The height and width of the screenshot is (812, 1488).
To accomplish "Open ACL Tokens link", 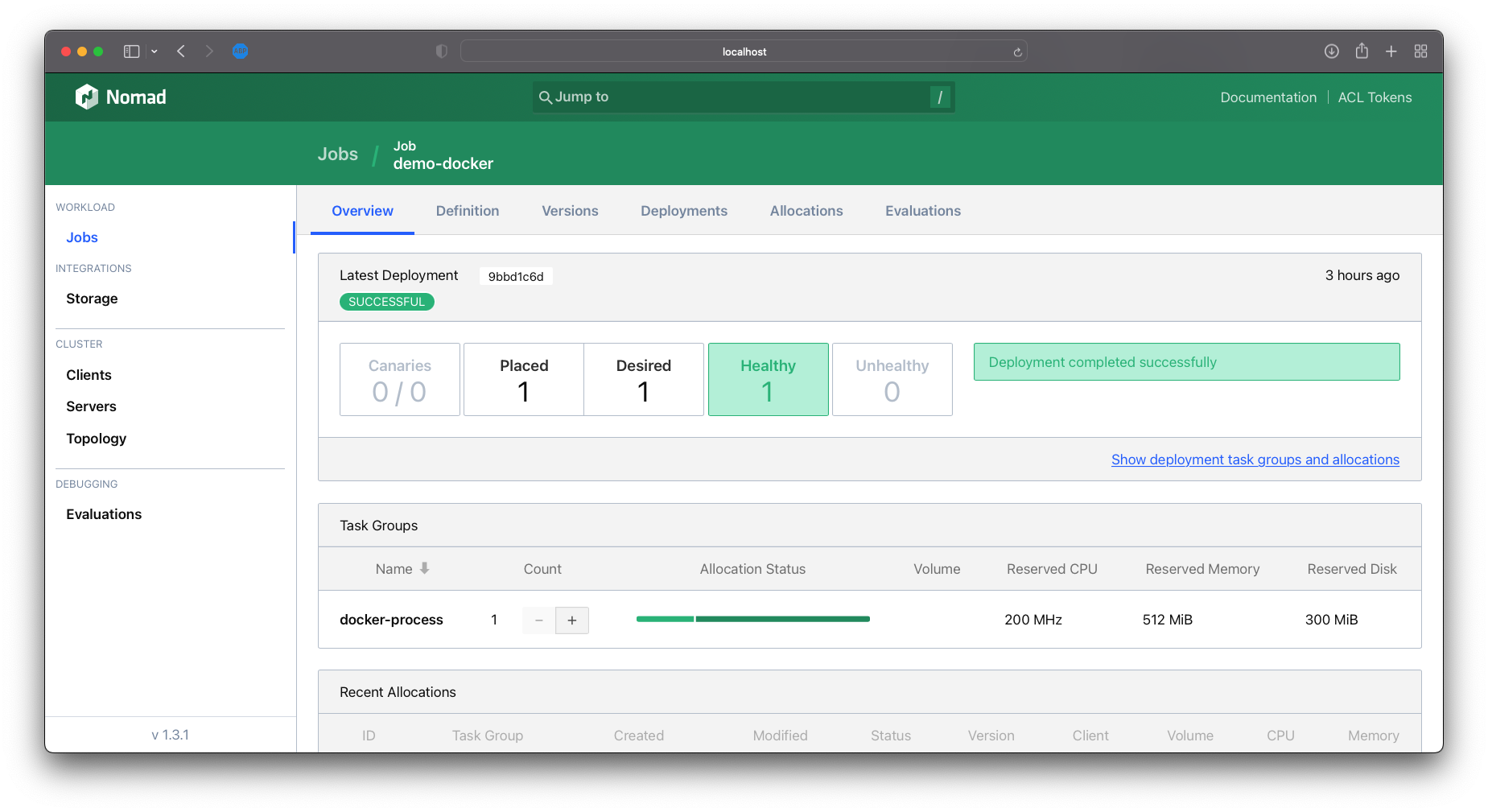I will pyautogui.click(x=1375, y=97).
